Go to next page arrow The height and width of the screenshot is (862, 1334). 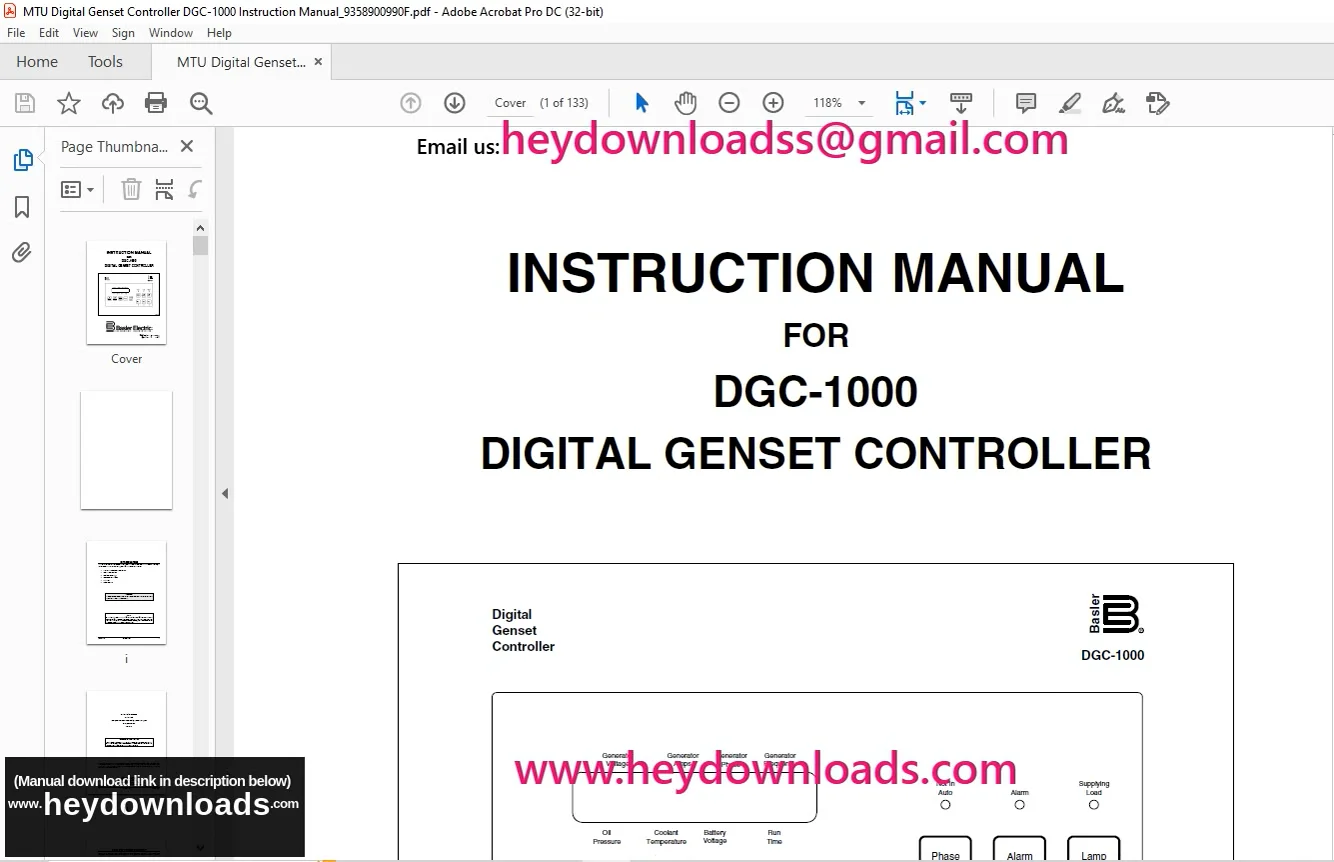tap(454, 103)
